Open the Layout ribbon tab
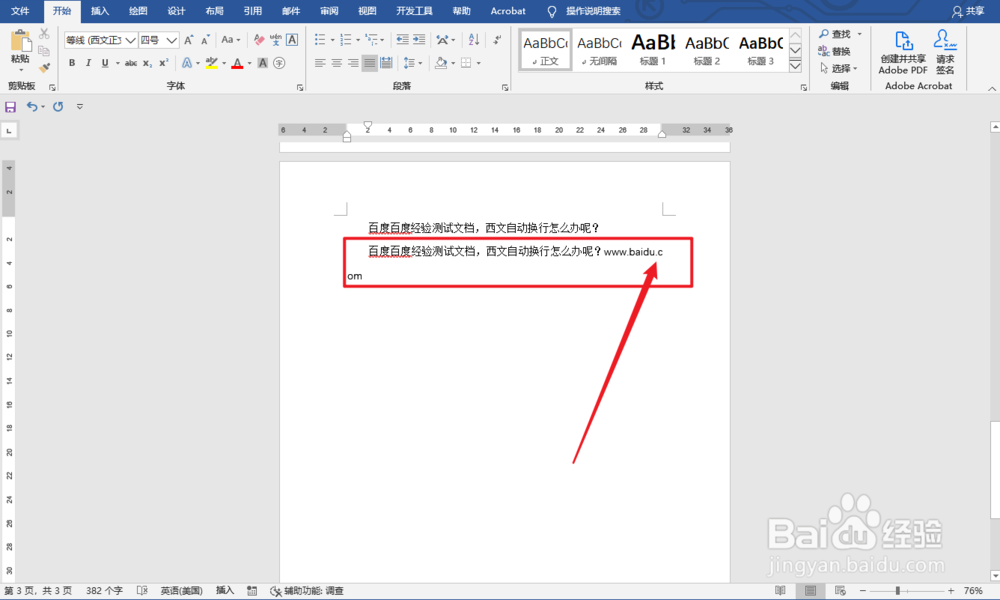This screenshot has height=600, width=1000. pyautogui.click(x=214, y=11)
